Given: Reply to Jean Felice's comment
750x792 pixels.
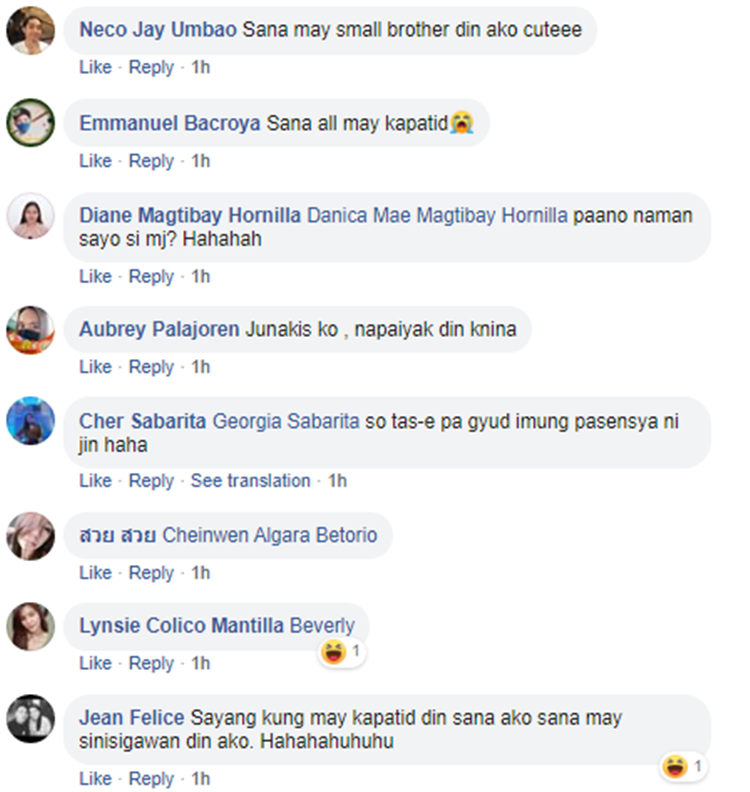Looking at the screenshot, I should [151, 779].
